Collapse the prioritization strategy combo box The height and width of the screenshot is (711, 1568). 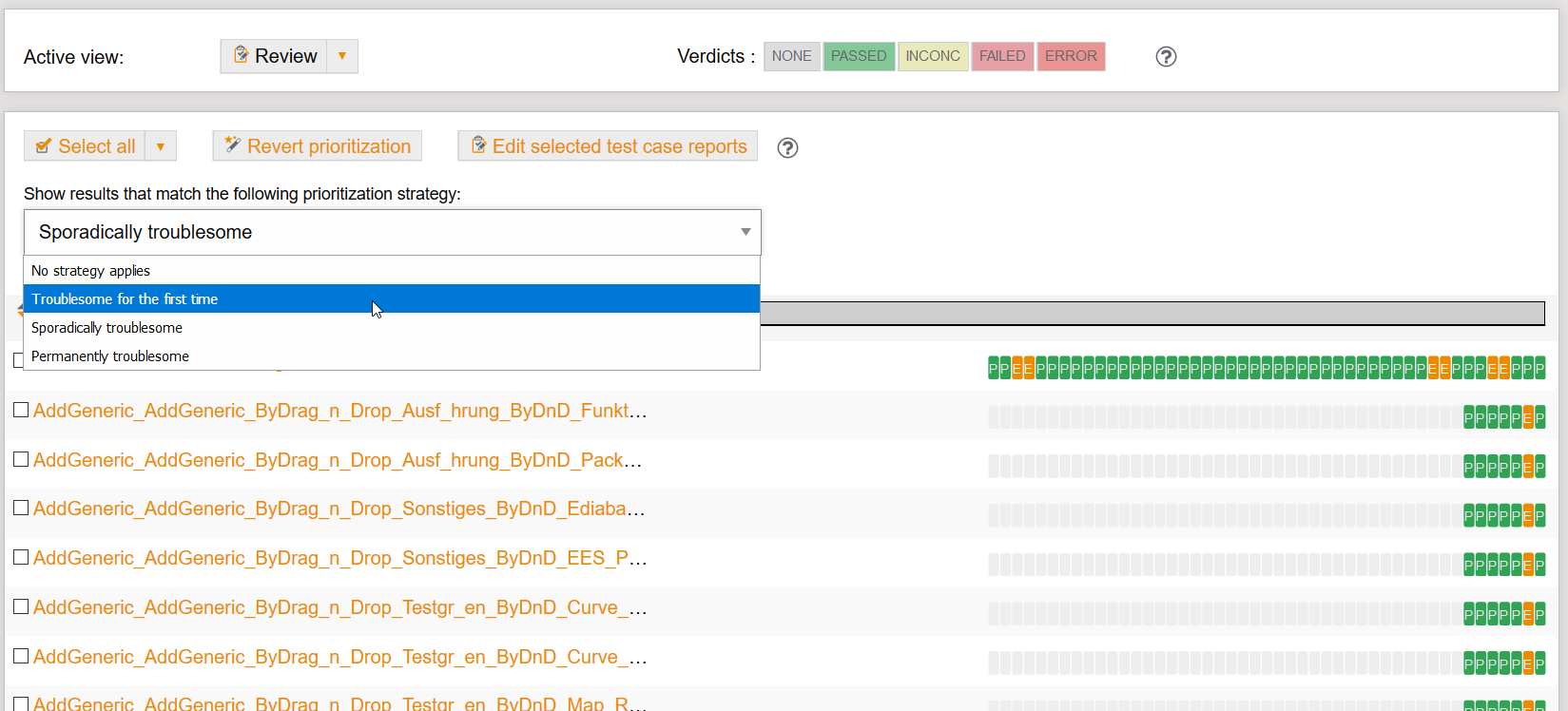coord(745,232)
